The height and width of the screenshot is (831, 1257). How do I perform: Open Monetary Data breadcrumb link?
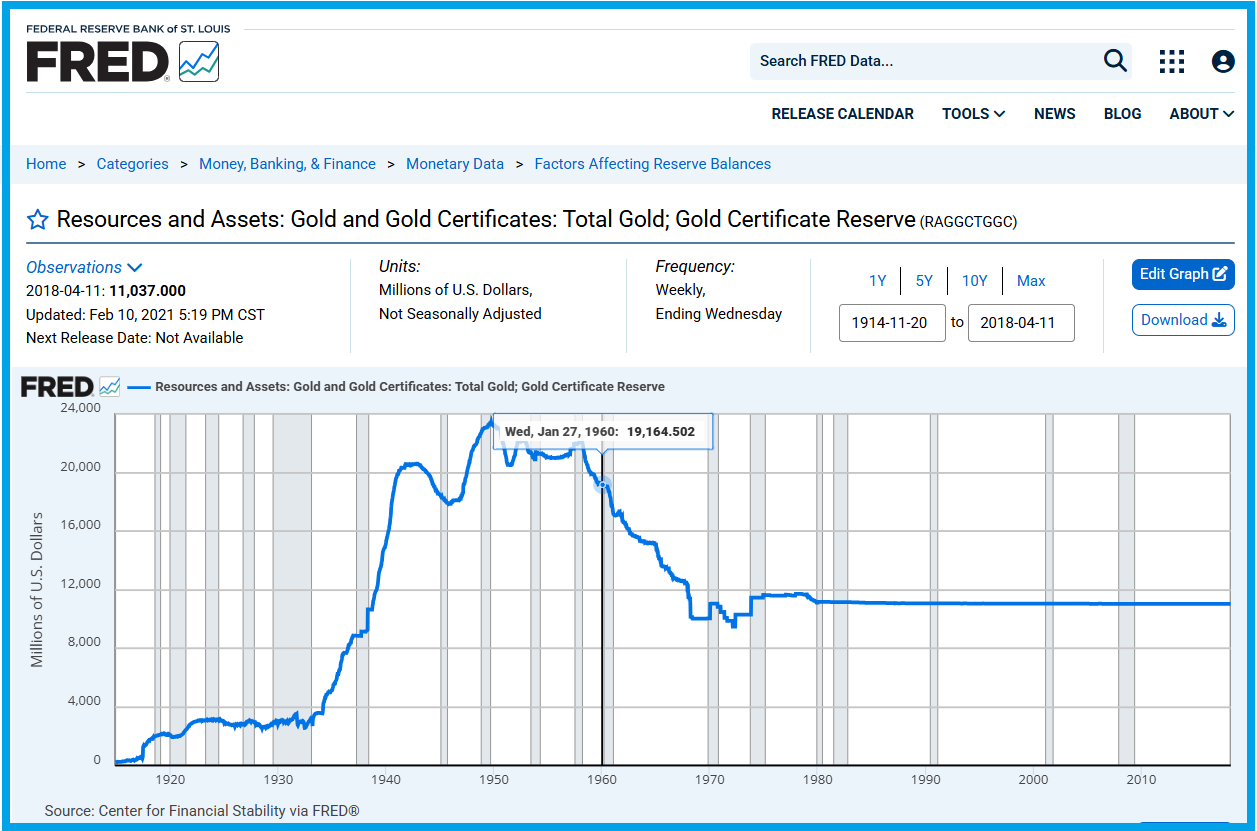click(455, 164)
